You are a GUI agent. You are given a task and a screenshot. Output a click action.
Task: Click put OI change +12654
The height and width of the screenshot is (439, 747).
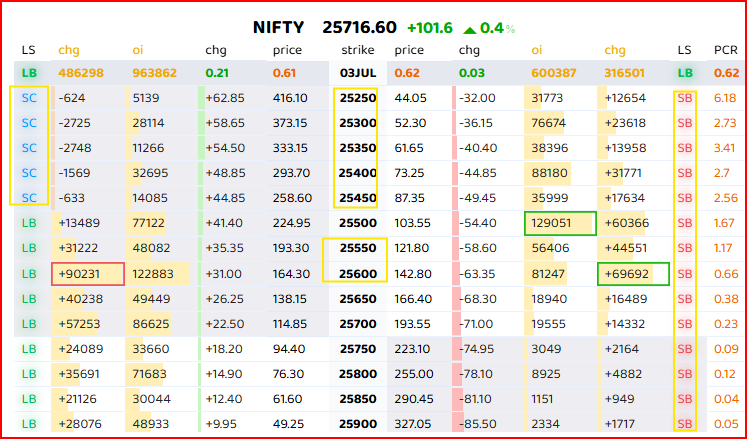click(x=625, y=98)
